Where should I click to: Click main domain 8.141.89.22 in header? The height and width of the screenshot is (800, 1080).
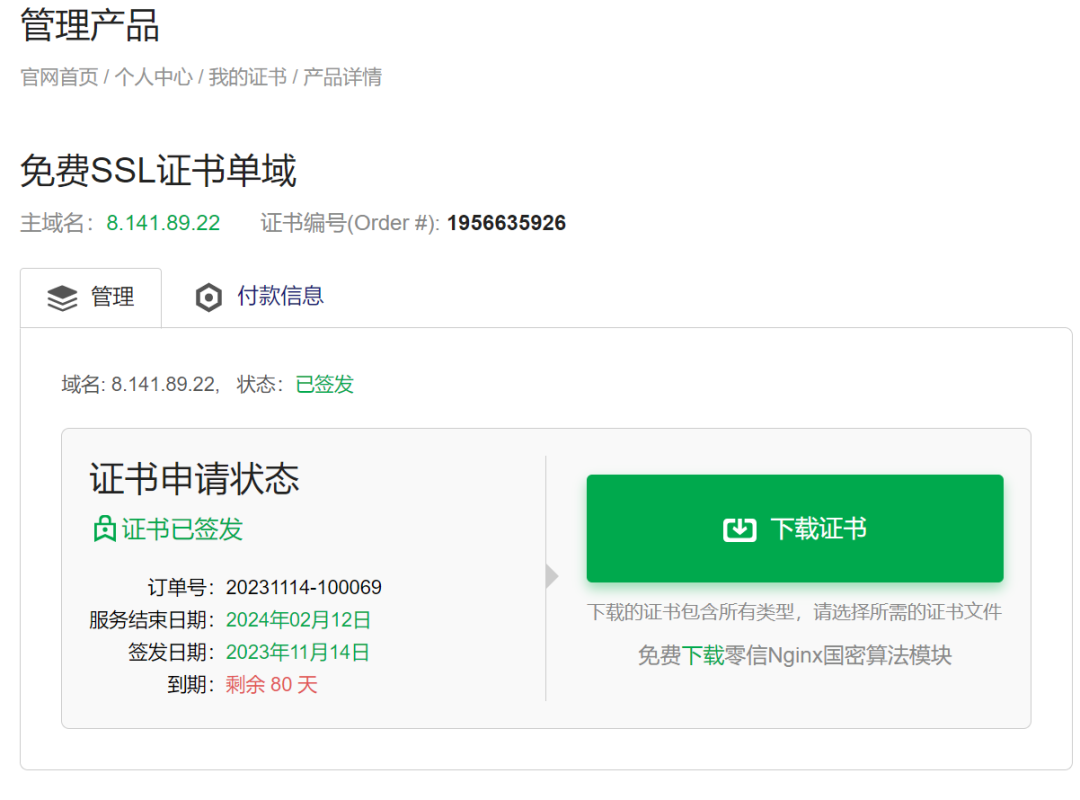pyautogui.click(x=163, y=223)
